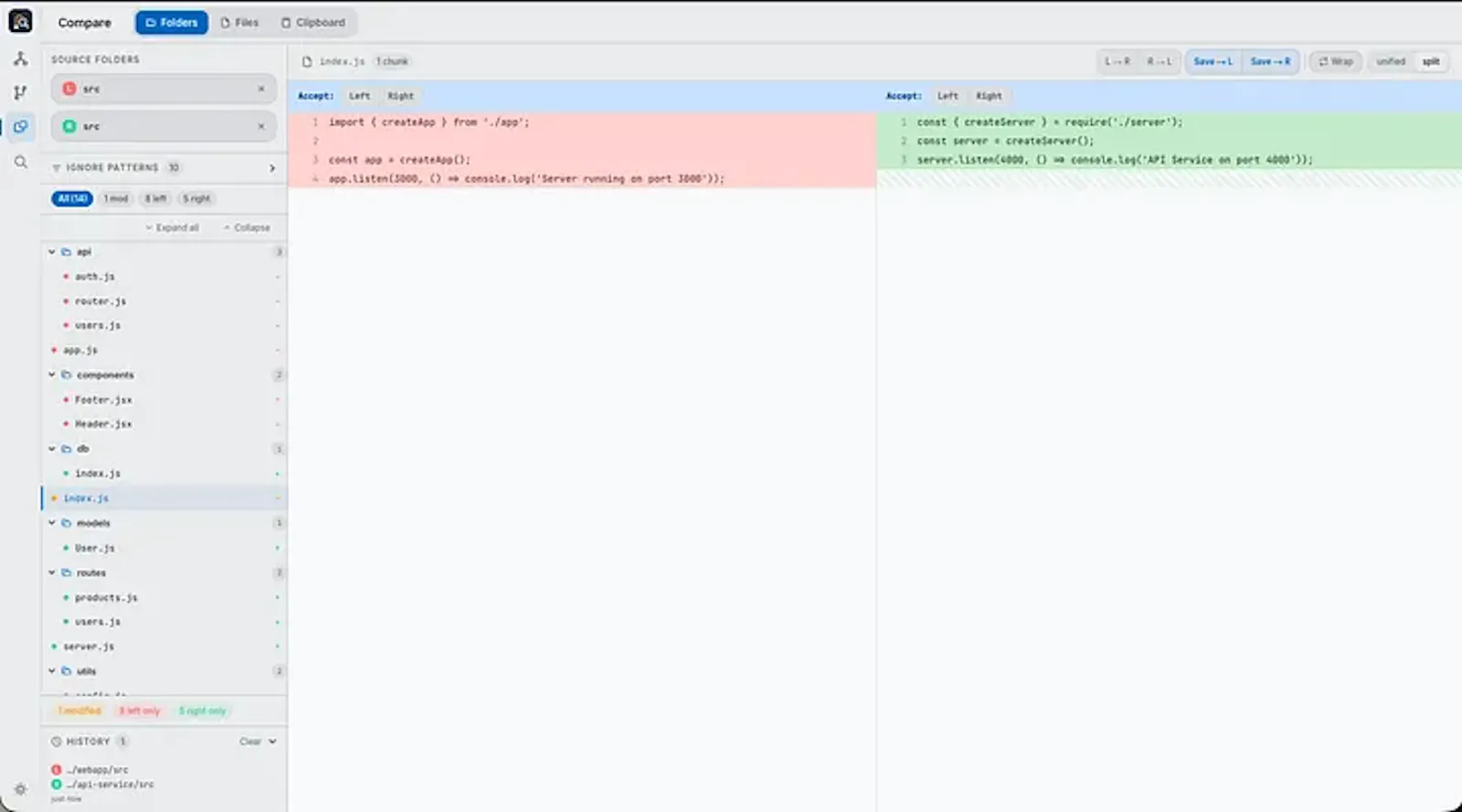
Task: Select Header.jsx in the file tree
Action: pyautogui.click(x=164, y=425)
